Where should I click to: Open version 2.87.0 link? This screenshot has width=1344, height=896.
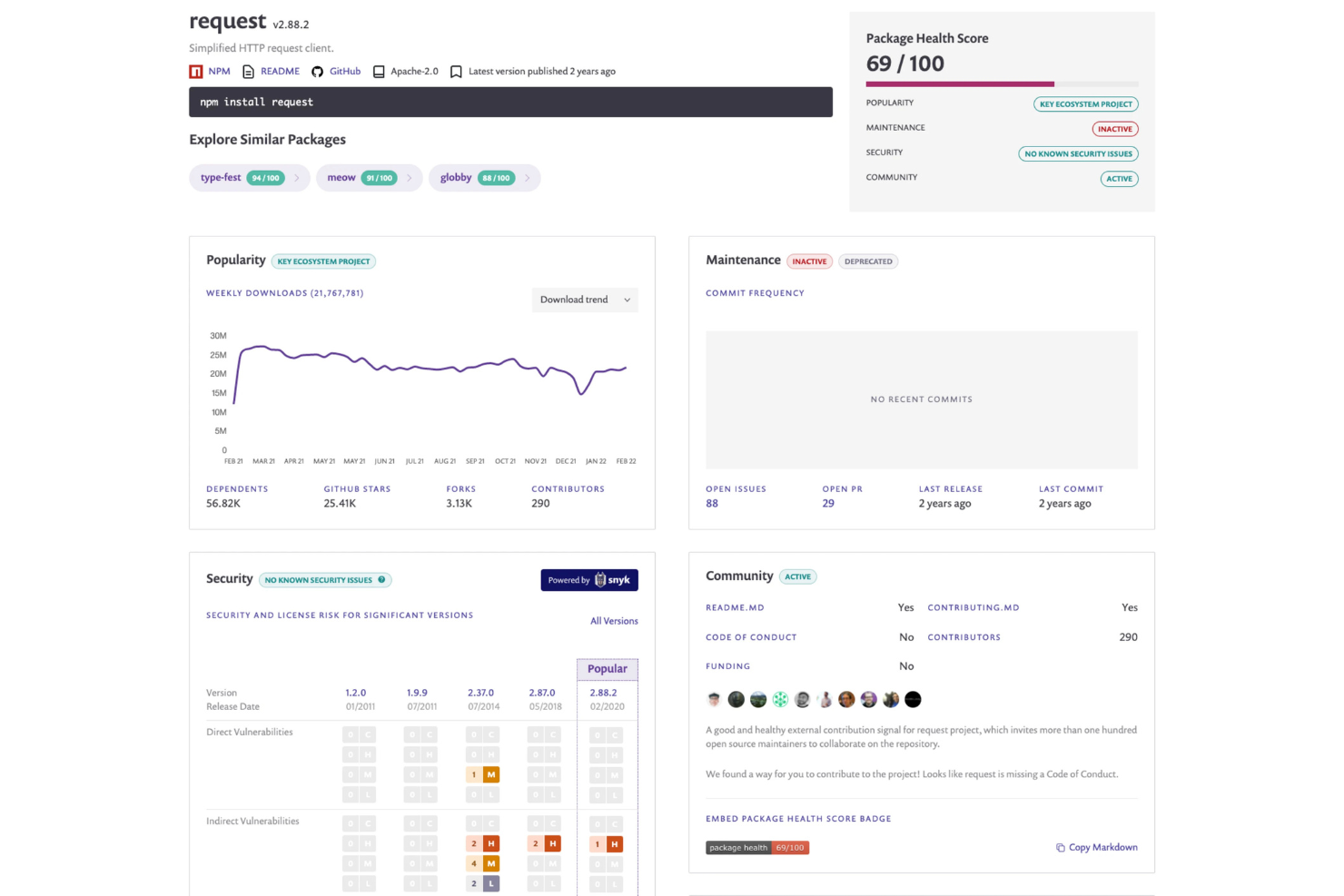[x=542, y=693]
